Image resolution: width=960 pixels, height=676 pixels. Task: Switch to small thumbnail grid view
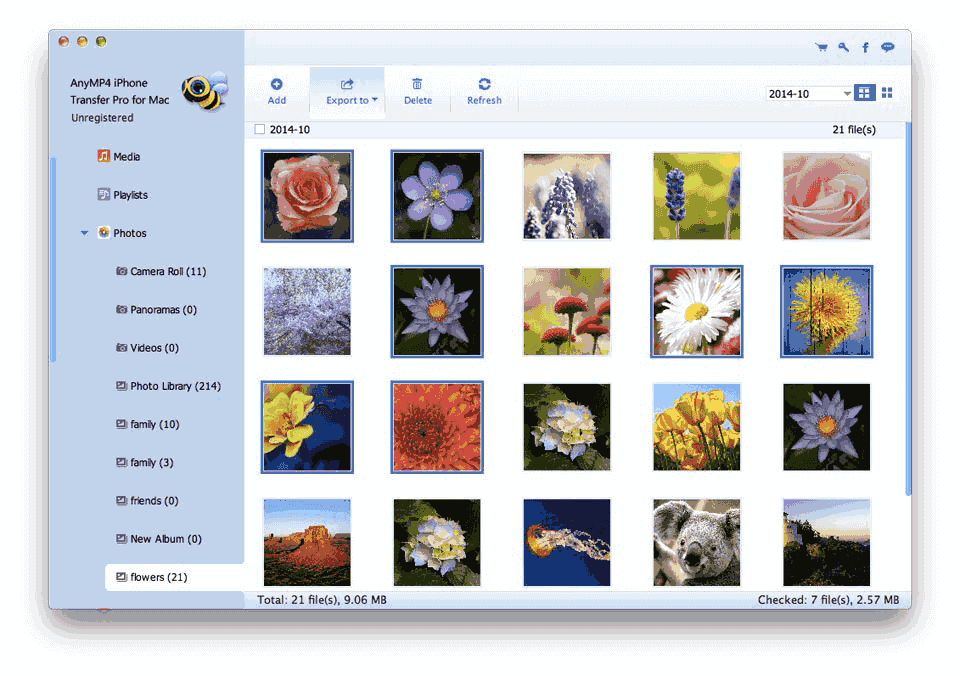tap(887, 93)
